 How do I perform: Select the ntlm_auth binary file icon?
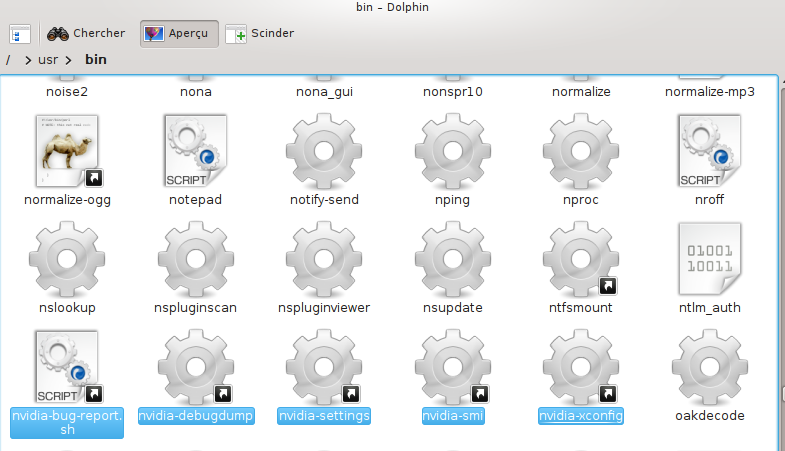pos(709,259)
